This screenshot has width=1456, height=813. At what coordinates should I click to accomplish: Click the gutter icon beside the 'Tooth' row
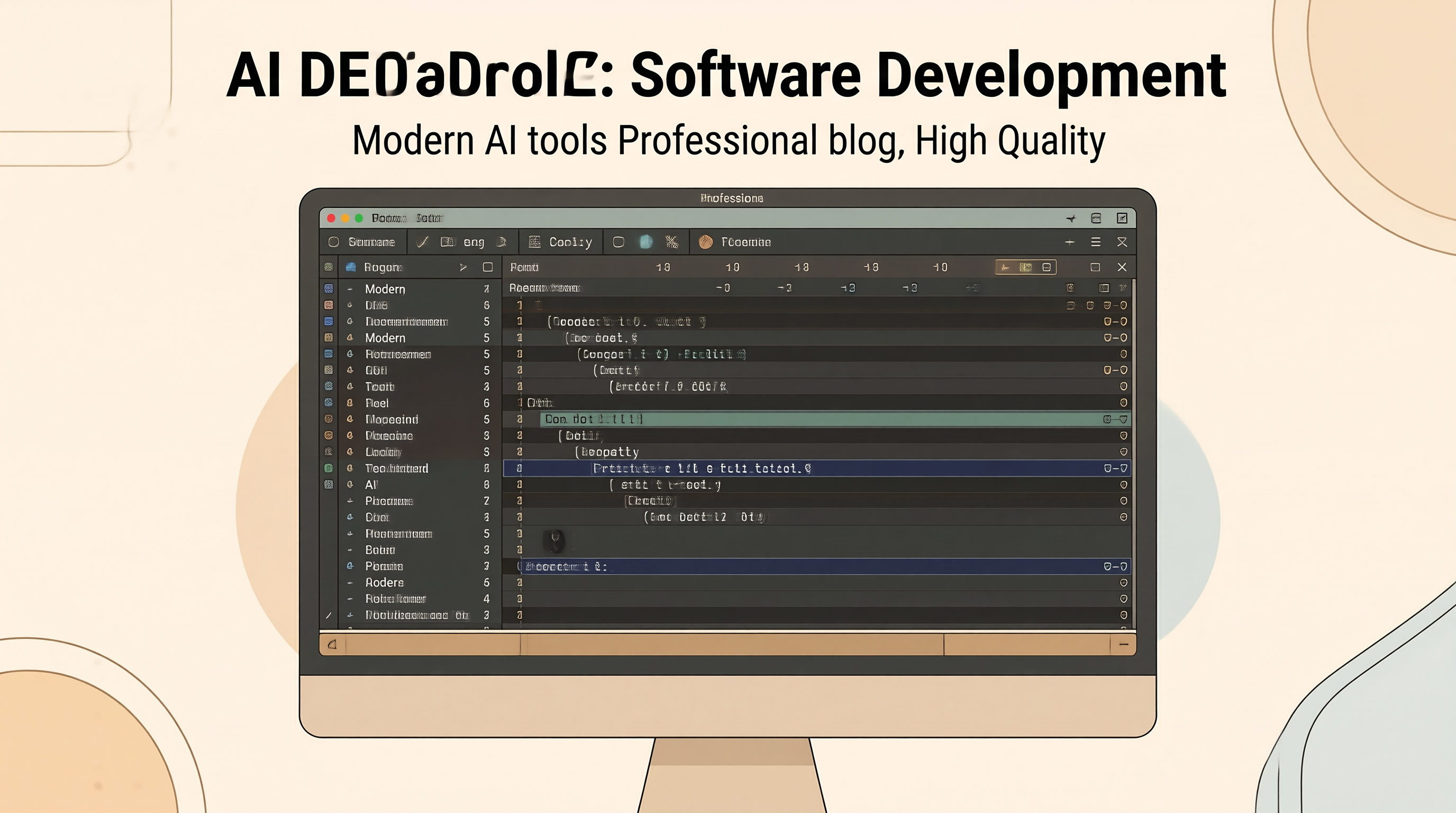[329, 386]
